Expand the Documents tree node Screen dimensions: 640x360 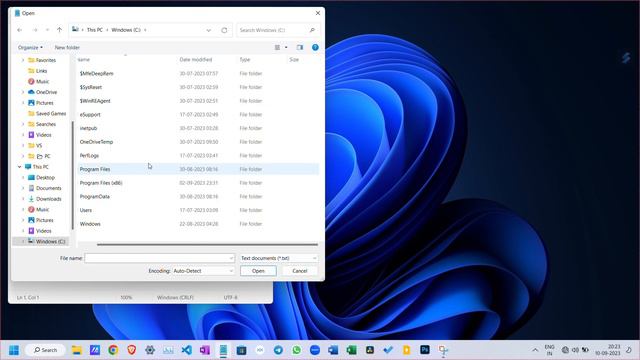[23, 188]
